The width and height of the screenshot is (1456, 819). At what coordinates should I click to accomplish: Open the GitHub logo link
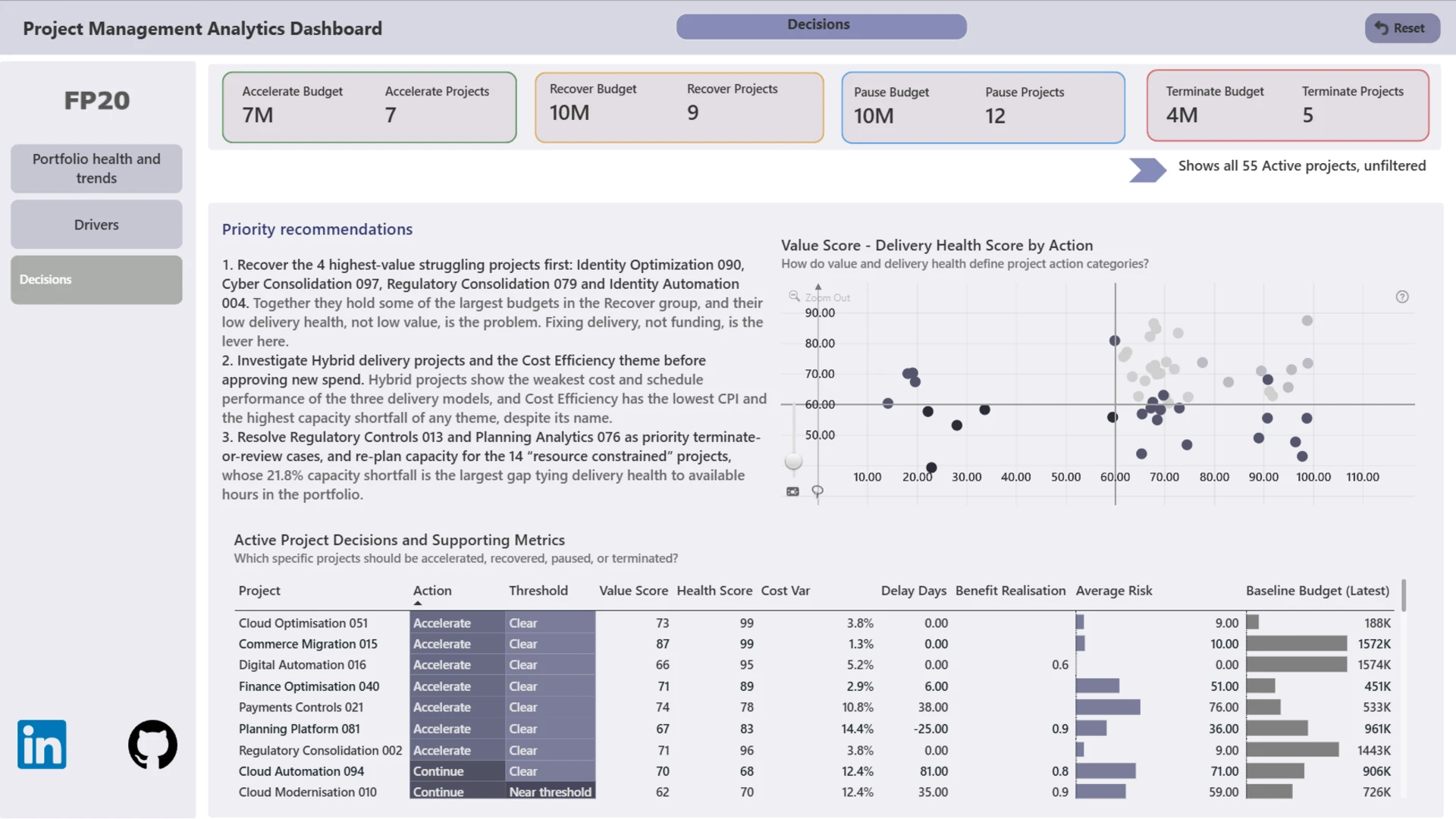point(152,744)
